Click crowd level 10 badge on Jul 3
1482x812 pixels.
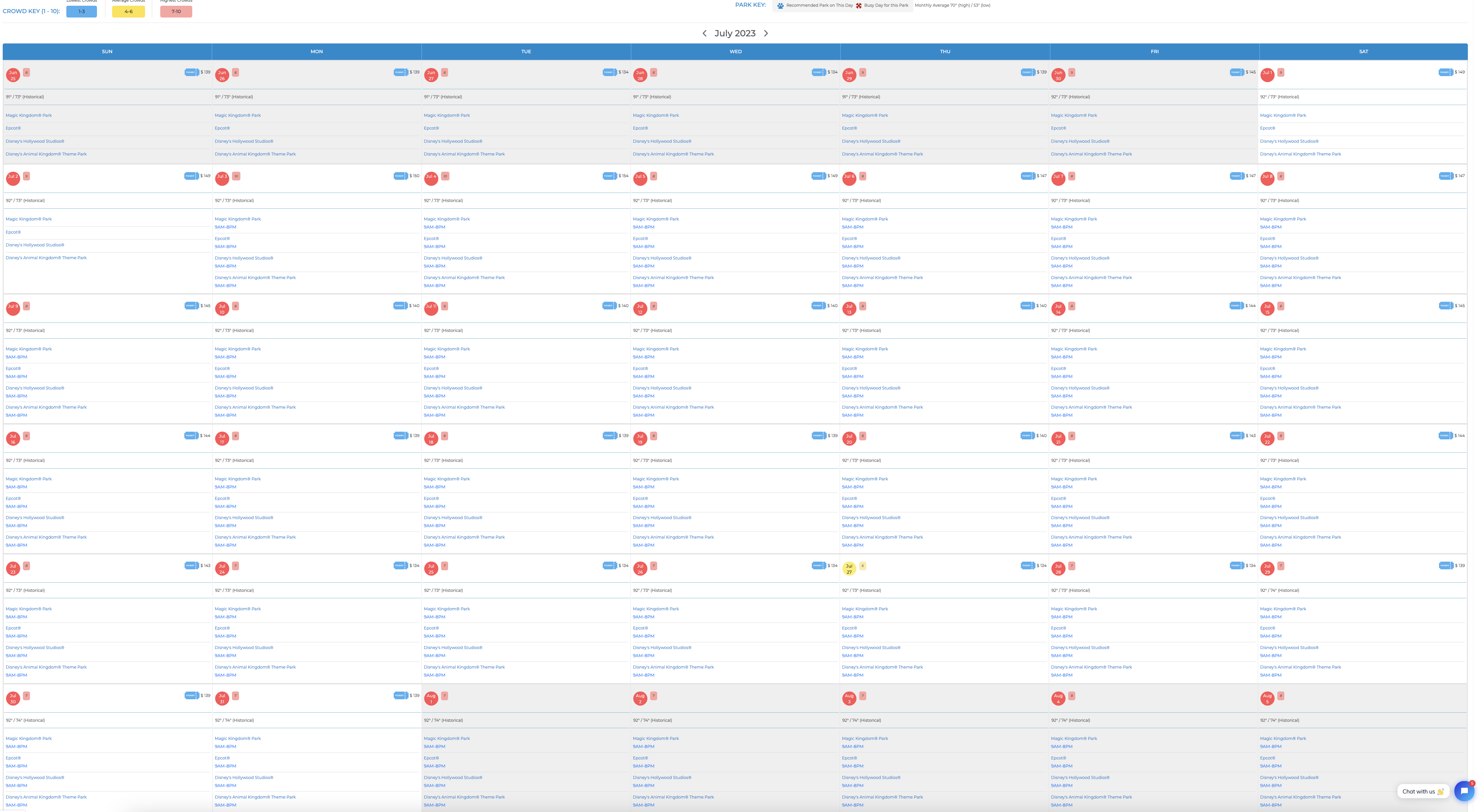(236, 176)
